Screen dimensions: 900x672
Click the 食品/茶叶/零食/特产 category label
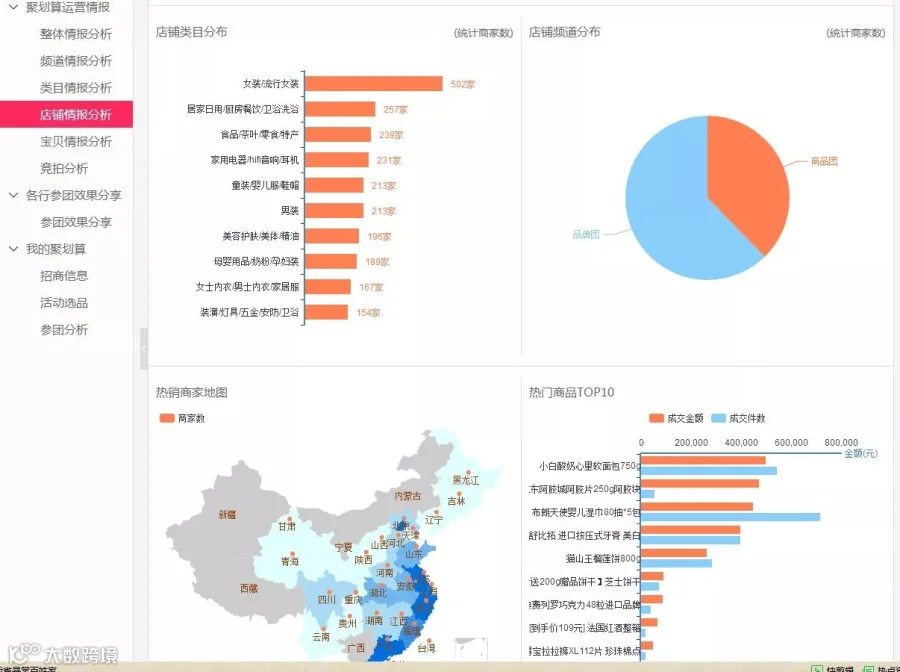tap(259, 134)
